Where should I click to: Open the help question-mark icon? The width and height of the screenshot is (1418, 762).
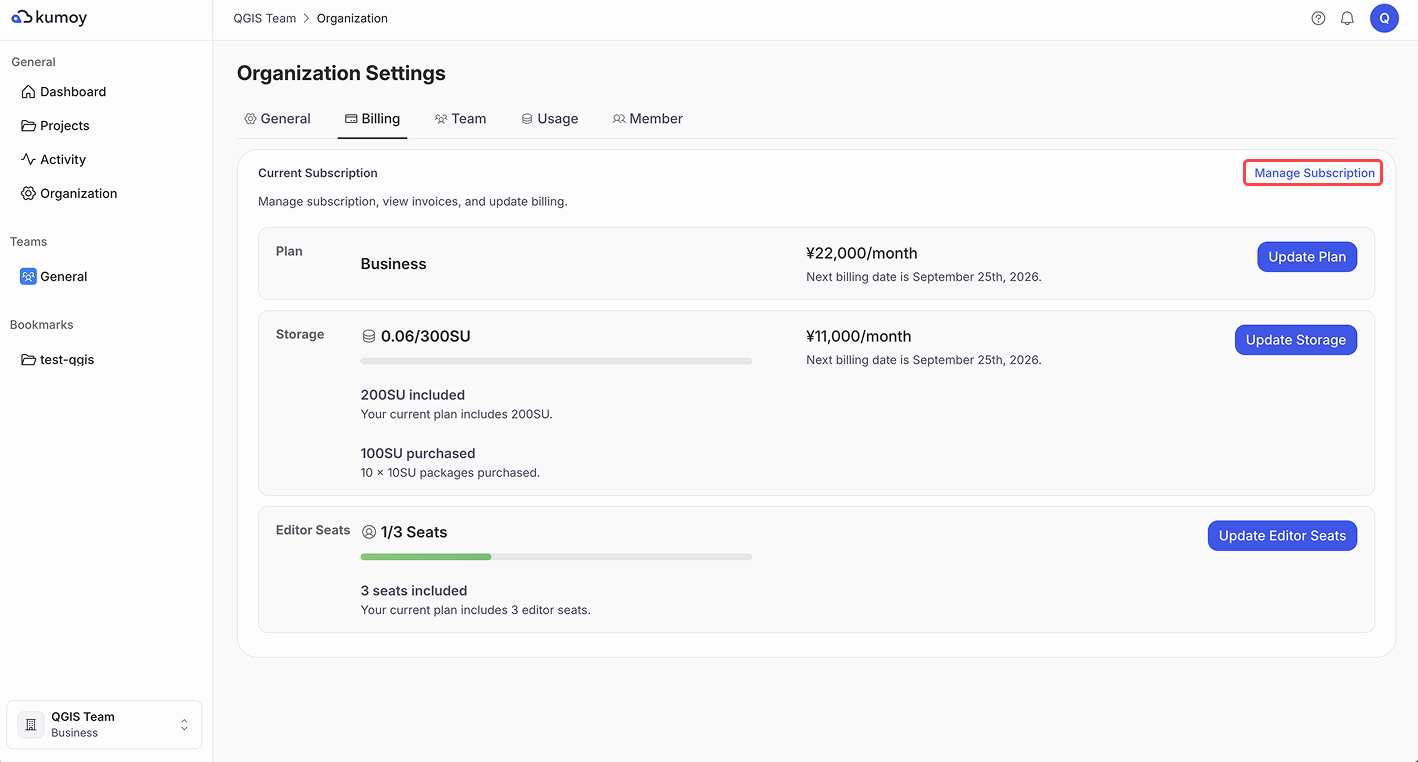pyautogui.click(x=1318, y=18)
